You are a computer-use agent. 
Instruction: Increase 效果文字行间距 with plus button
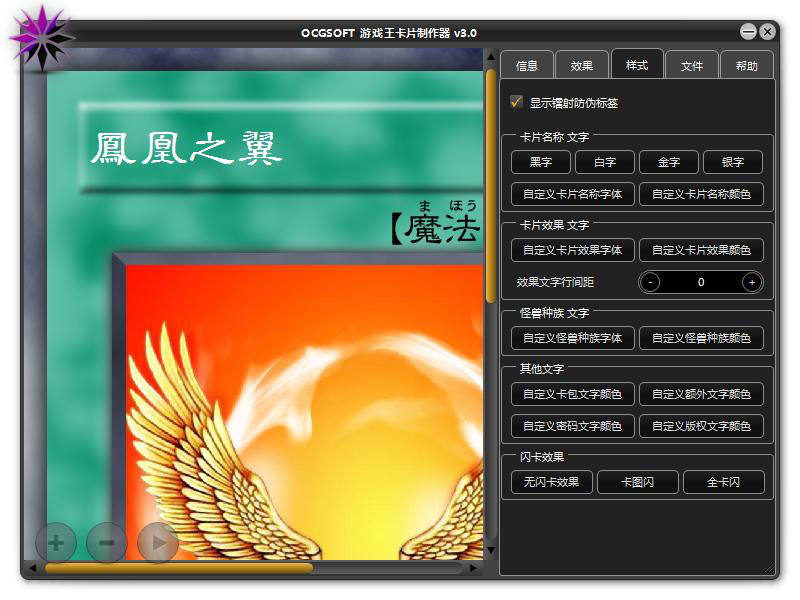click(752, 282)
